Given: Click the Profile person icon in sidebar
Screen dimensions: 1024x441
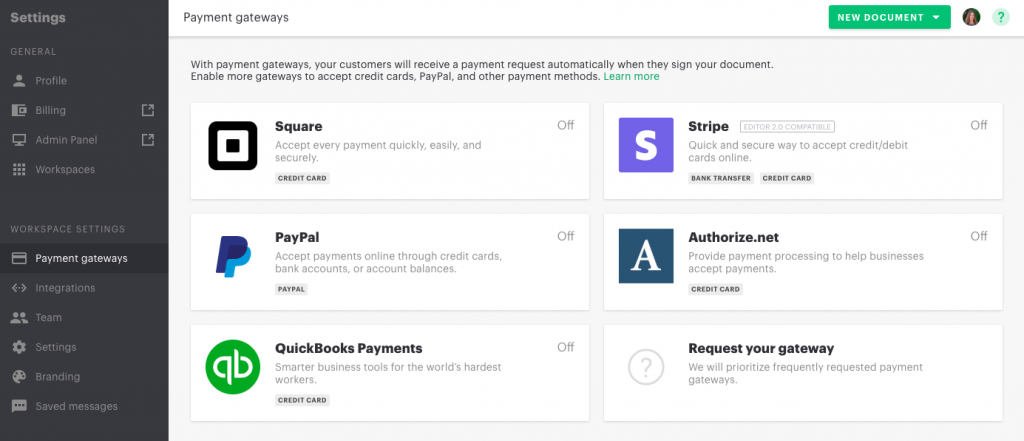Looking at the screenshot, I should [20, 80].
